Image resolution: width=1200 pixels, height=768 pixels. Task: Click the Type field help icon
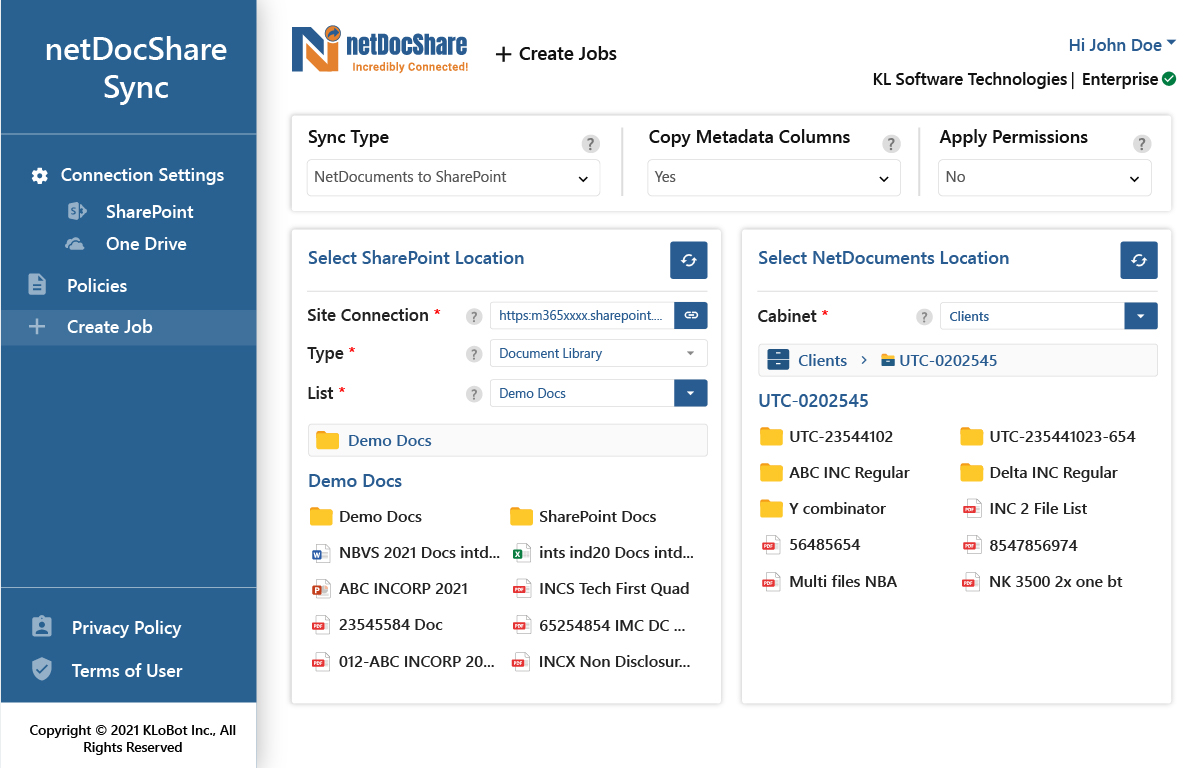tap(475, 354)
